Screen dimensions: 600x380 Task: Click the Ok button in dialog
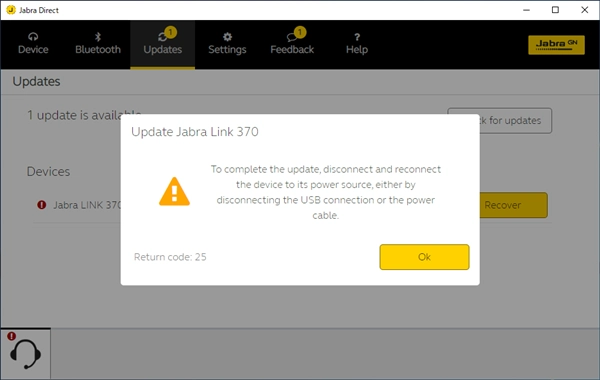pos(424,257)
